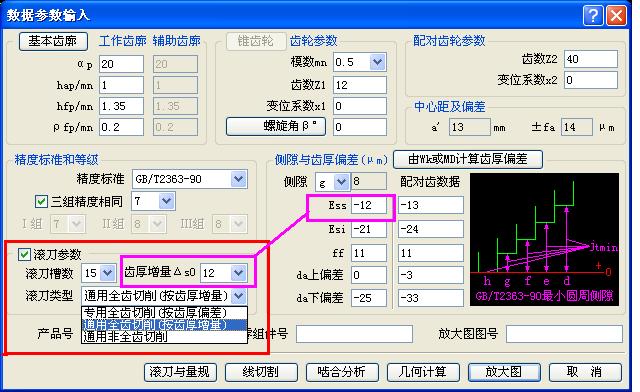Viewport: 640px width, 392px height.
Task: Click the 变位系数x1 input field
Action: coord(360,106)
